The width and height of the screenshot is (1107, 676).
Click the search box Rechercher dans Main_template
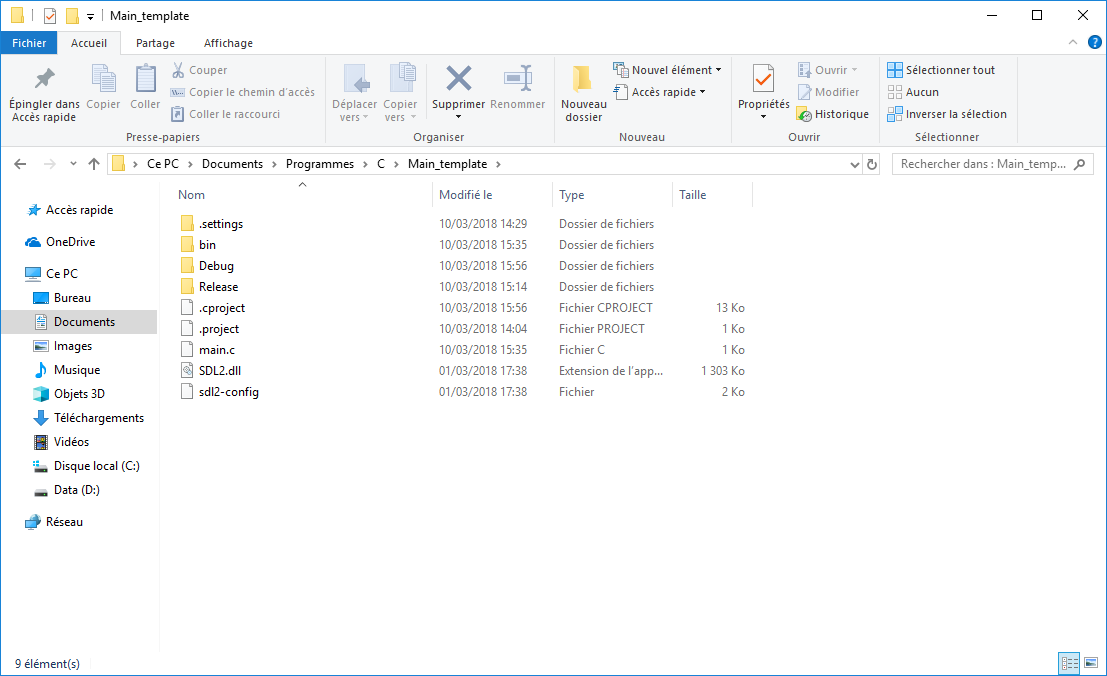point(982,164)
